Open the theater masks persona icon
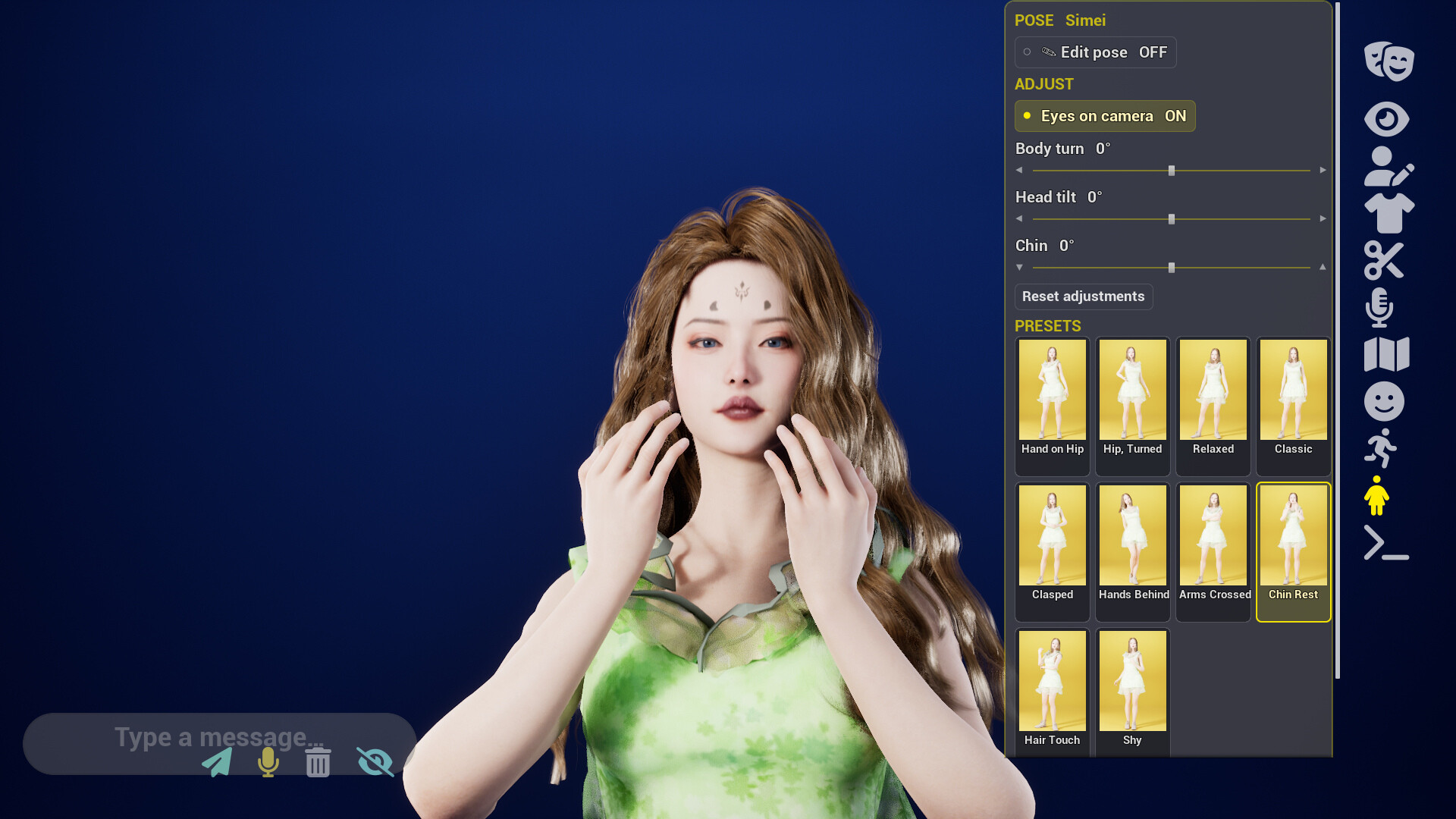The height and width of the screenshot is (819, 1456). [x=1389, y=61]
